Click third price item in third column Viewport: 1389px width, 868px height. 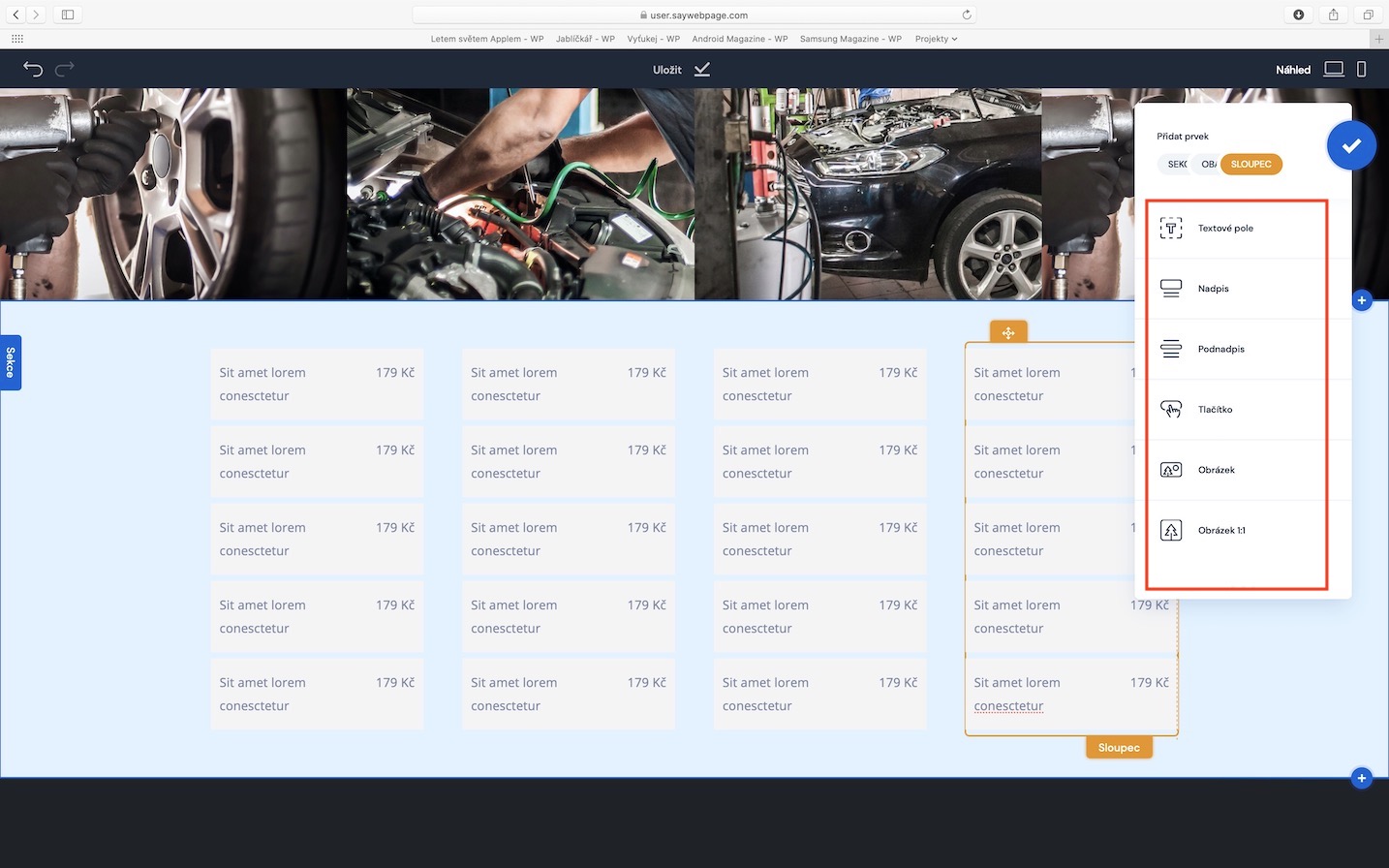820,539
